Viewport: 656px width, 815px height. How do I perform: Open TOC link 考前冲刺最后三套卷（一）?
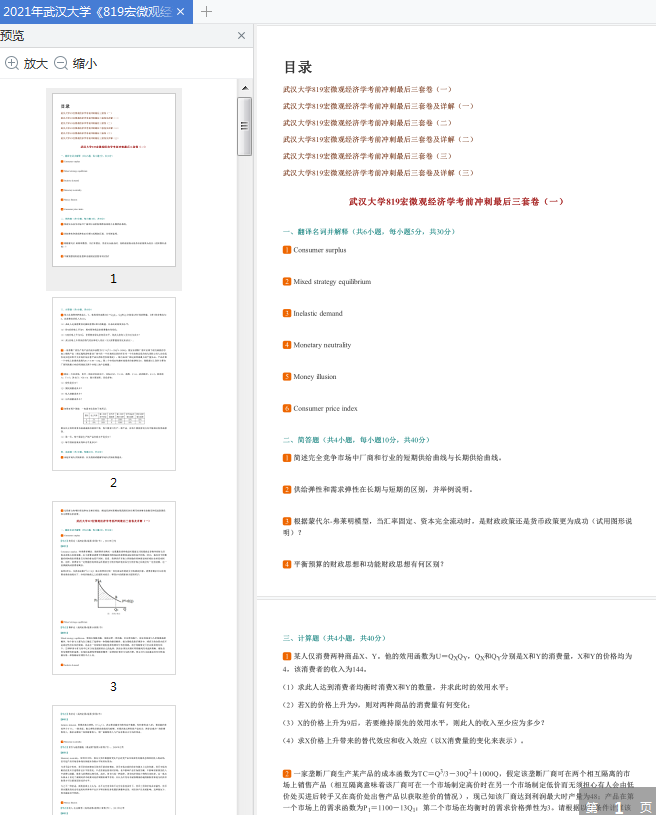tap(367, 89)
